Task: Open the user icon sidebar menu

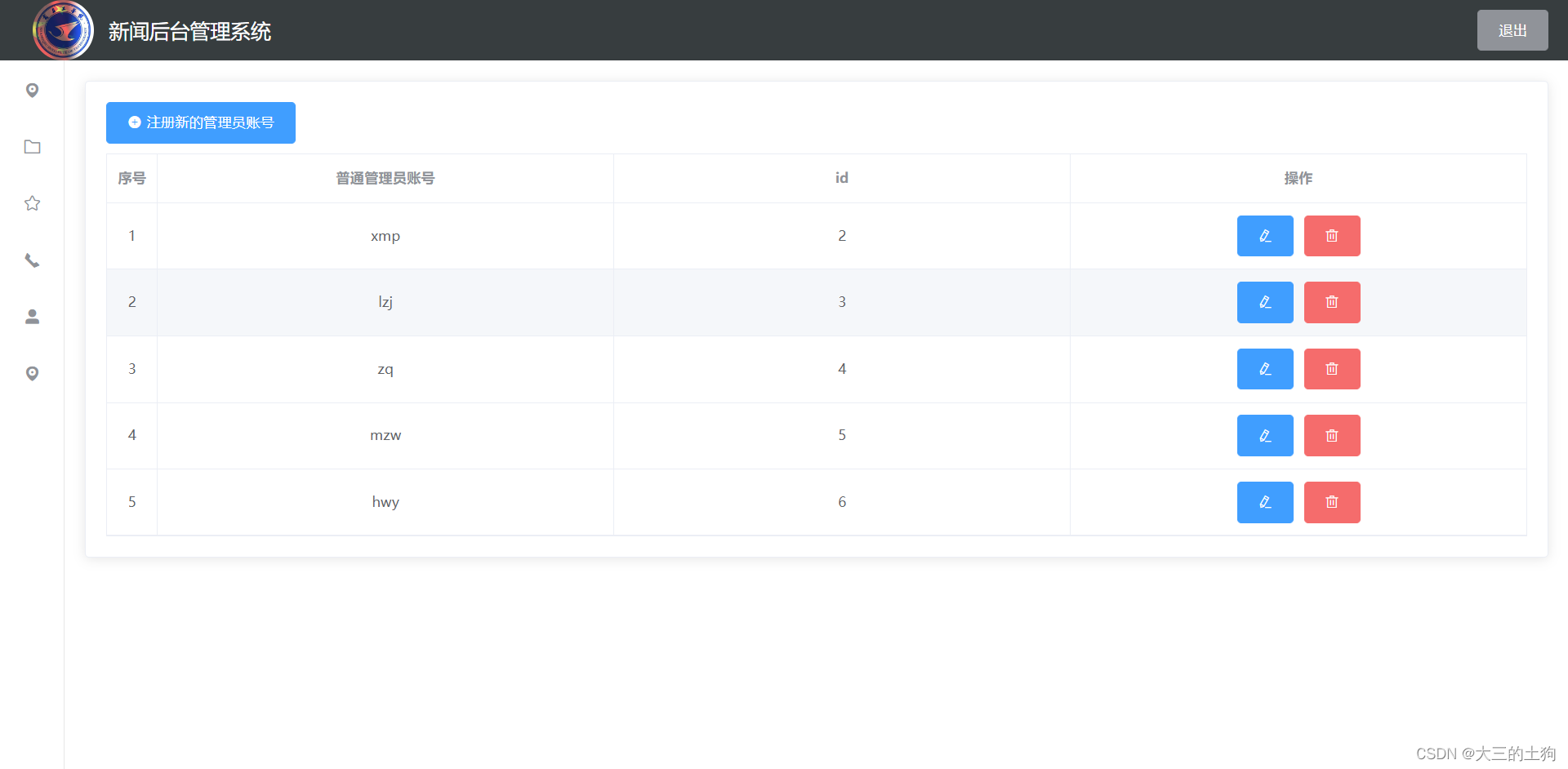Action: (32, 317)
